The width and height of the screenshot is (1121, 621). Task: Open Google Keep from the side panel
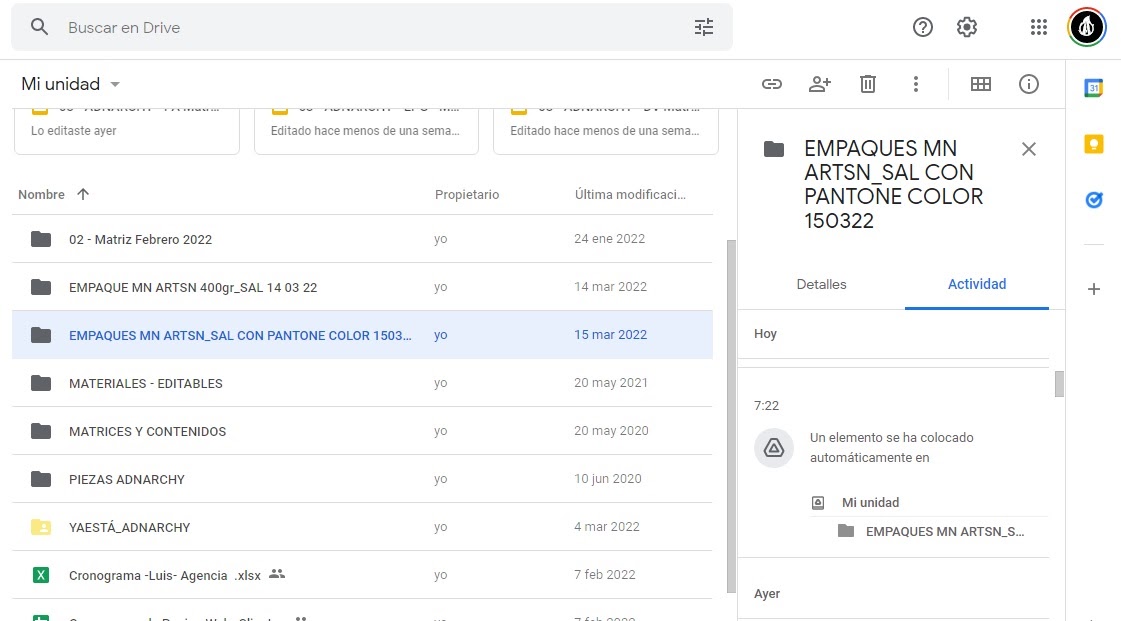tap(1093, 143)
